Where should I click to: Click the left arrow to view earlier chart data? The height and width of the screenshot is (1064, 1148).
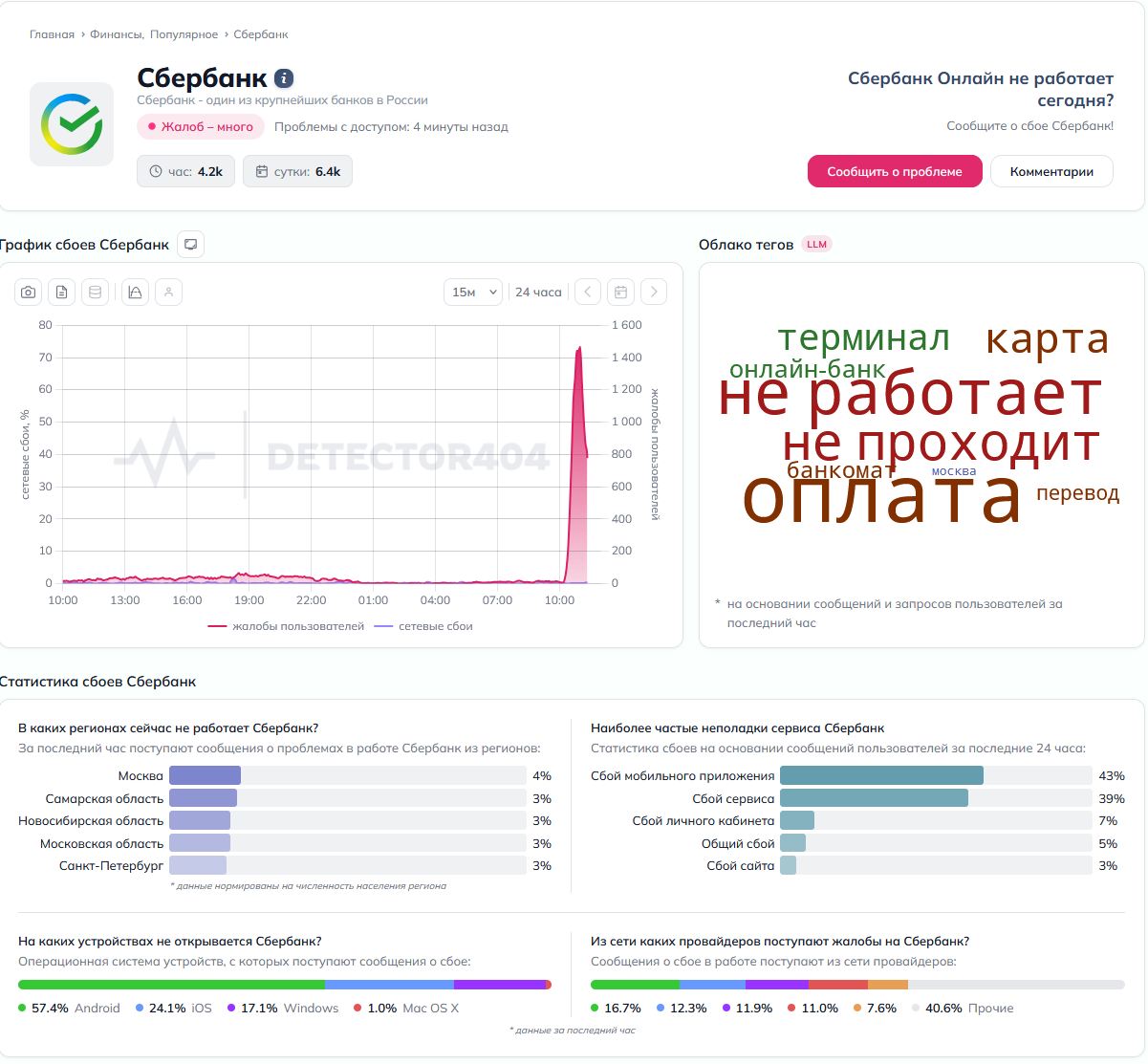pos(587,292)
